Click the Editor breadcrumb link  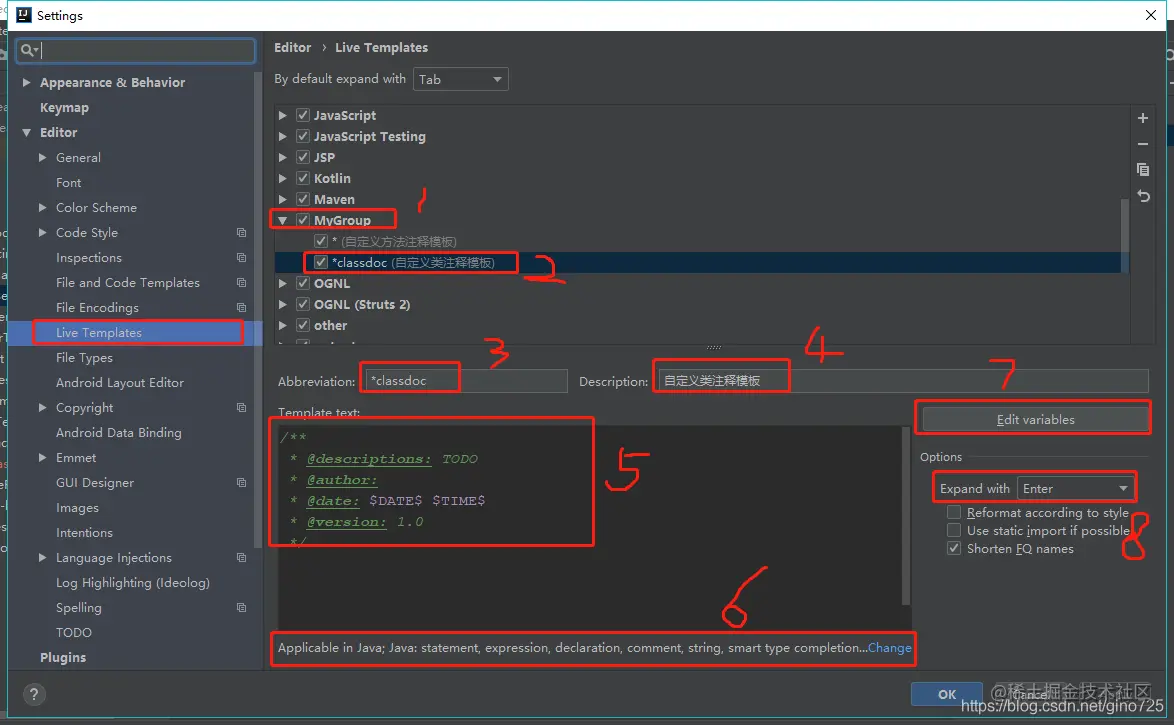point(293,47)
